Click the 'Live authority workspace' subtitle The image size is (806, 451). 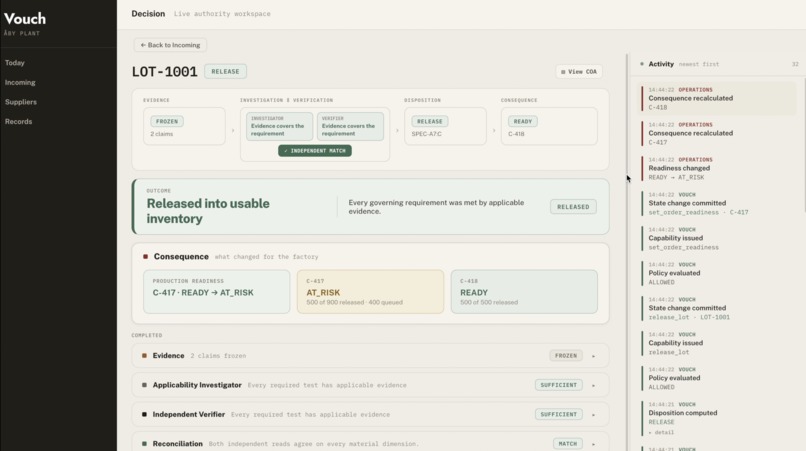click(x=222, y=14)
